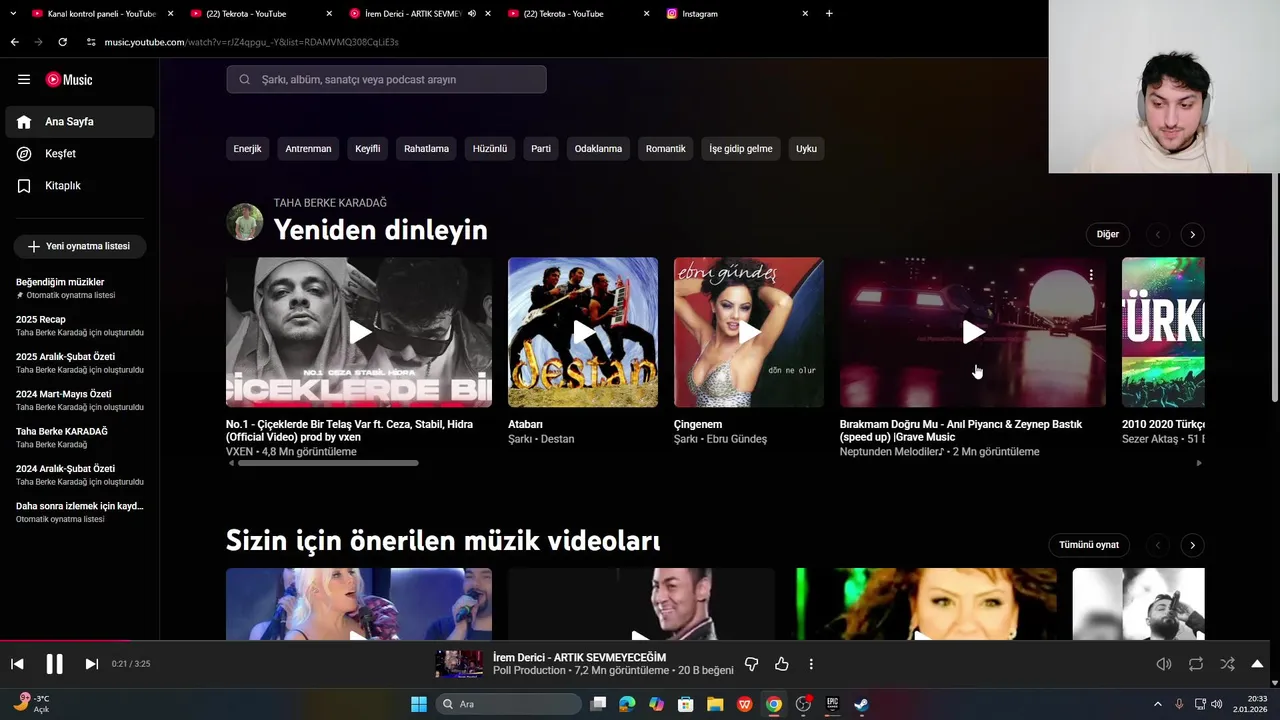This screenshot has width=1280, height=720.
Task: Open Steam from the taskbar
Action: (861, 704)
